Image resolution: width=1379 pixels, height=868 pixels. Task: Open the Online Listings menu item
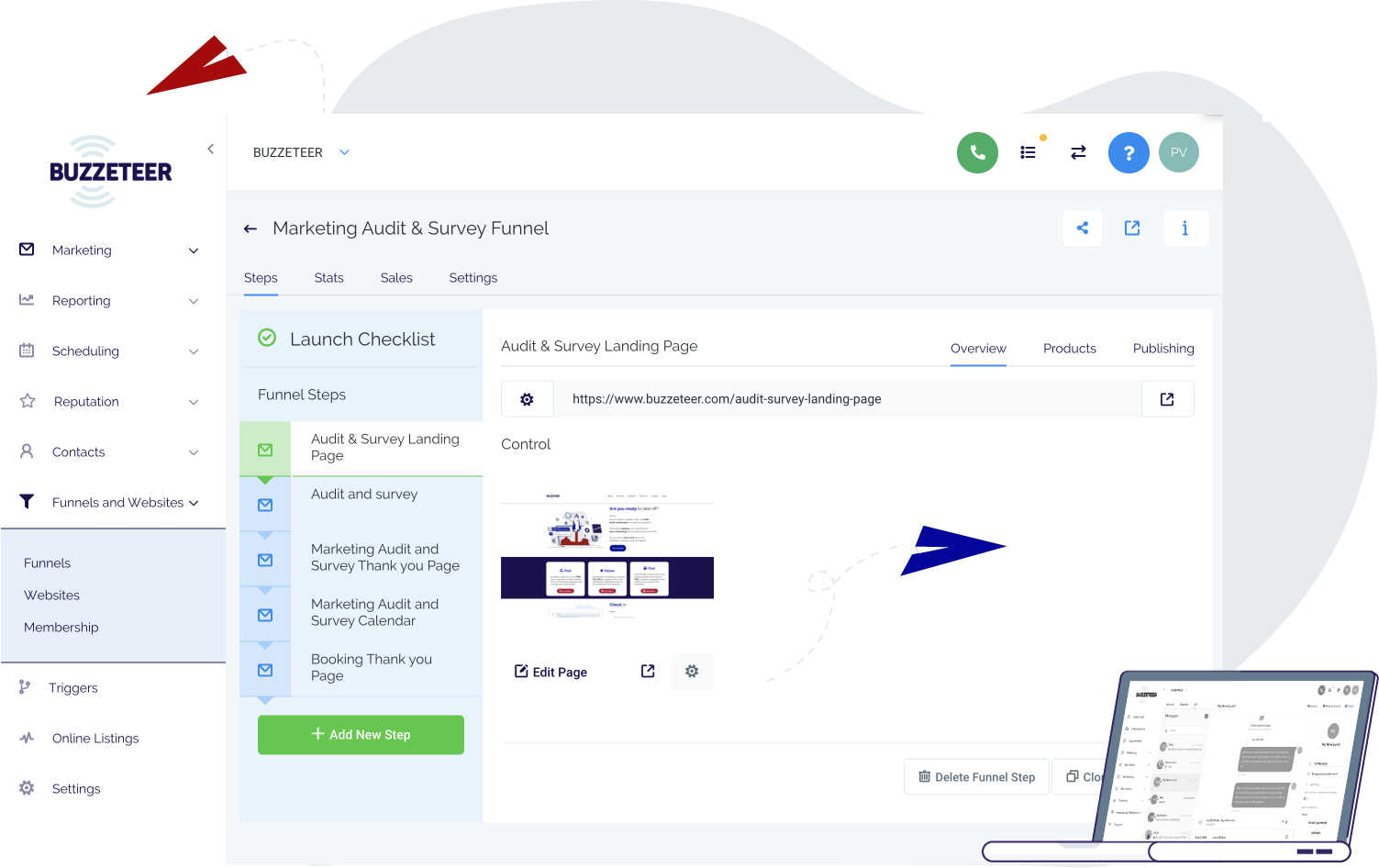pos(95,739)
